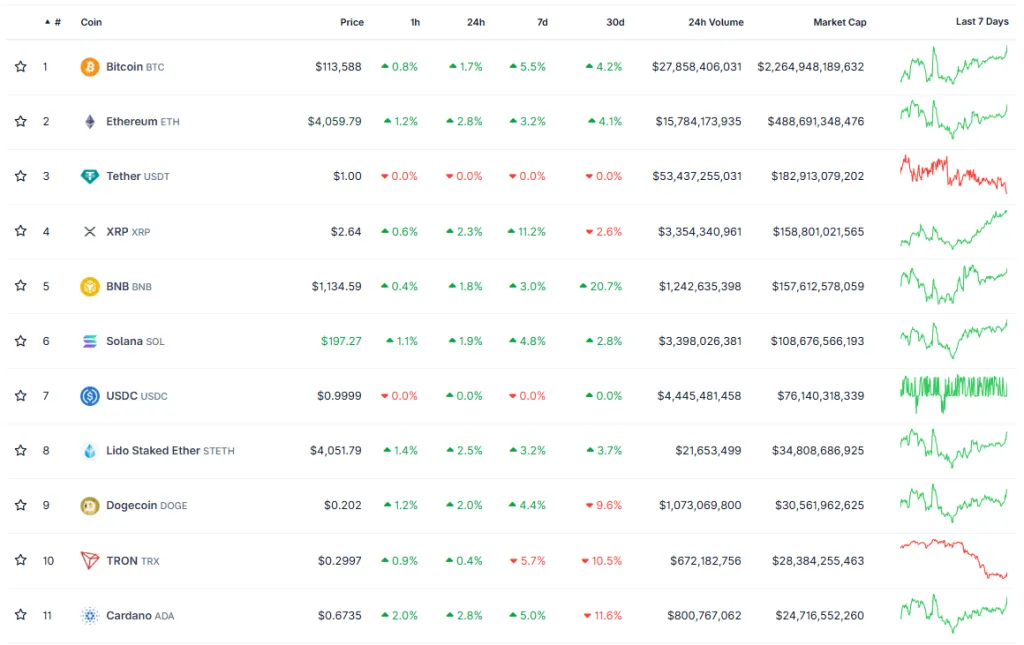
Task: Sort coins by Market Cap header
Action: (x=839, y=22)
